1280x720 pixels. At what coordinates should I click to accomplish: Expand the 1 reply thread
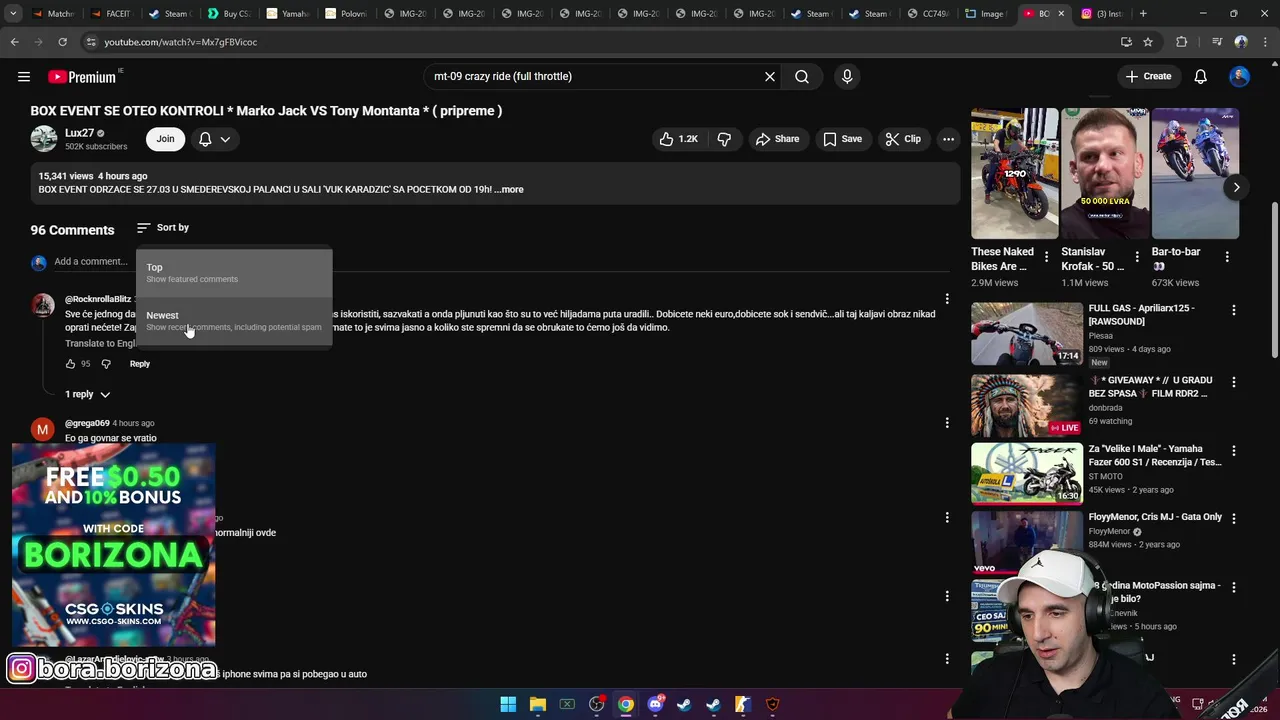click(x=87, y=394)
